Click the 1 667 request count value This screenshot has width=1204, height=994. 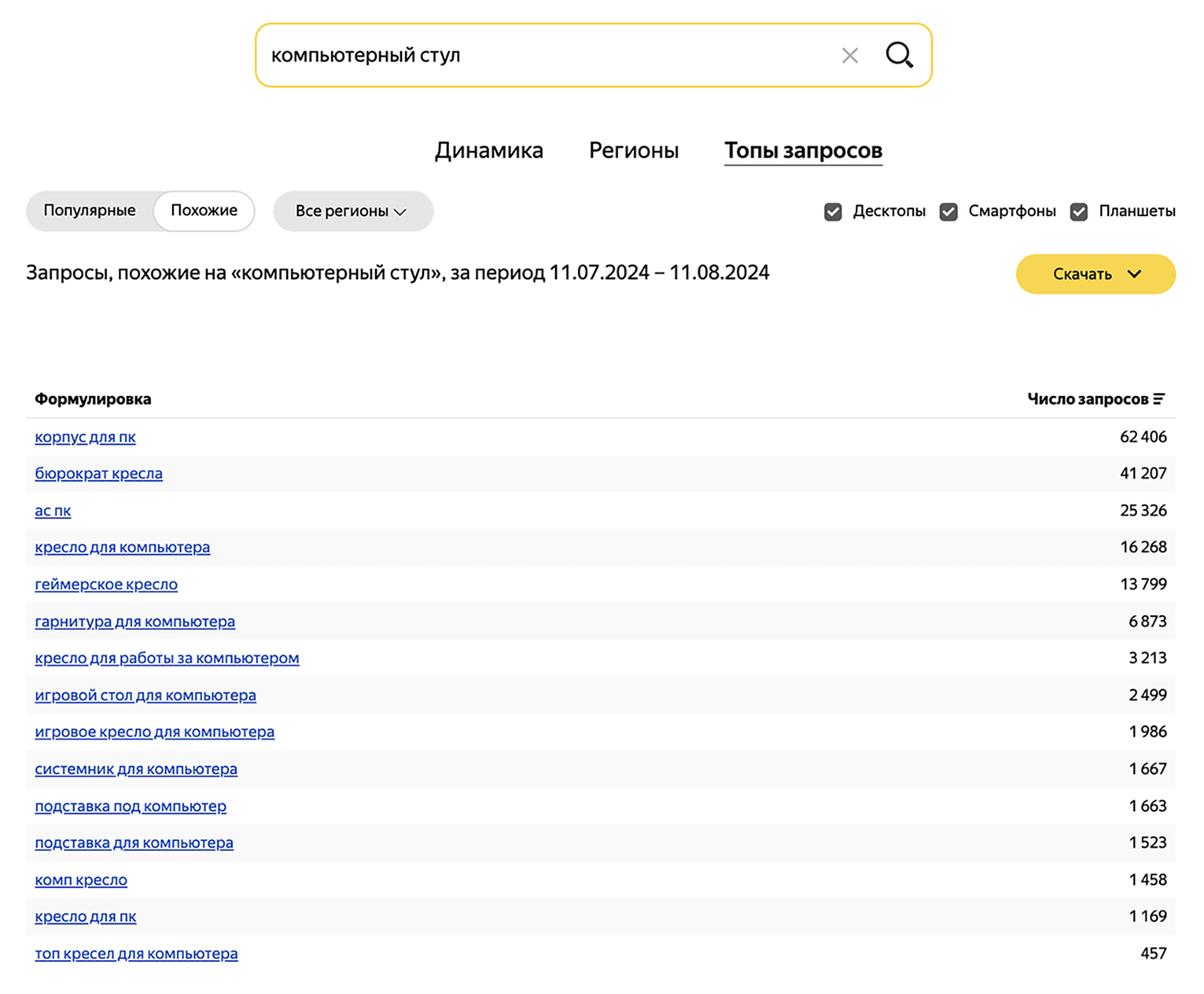[x=1148, y=769]
